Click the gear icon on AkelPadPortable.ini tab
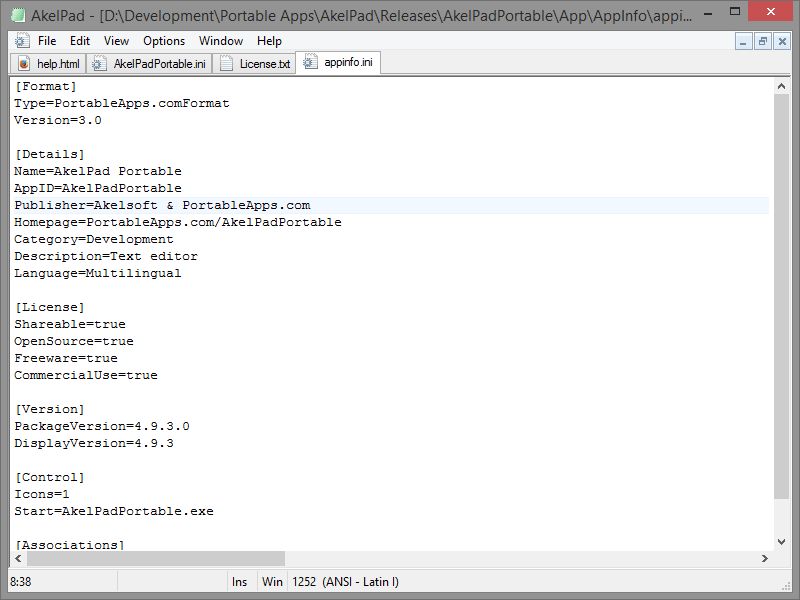 (x=98, y=61)
